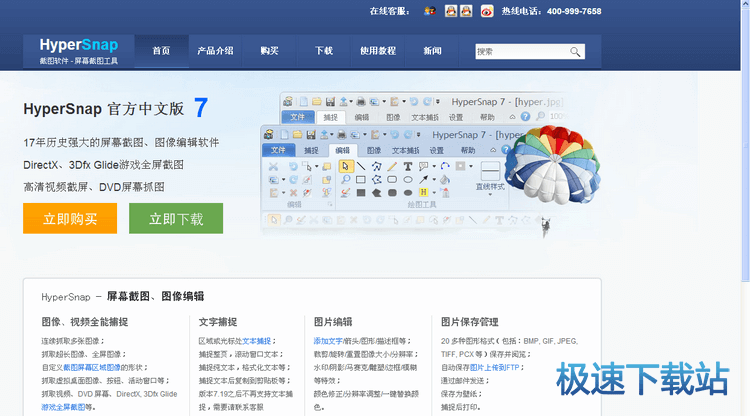The width and height of the screenshot is (750, 416).
Task: Click 文件 tab in front HyperSnap window
Action: 278,150
